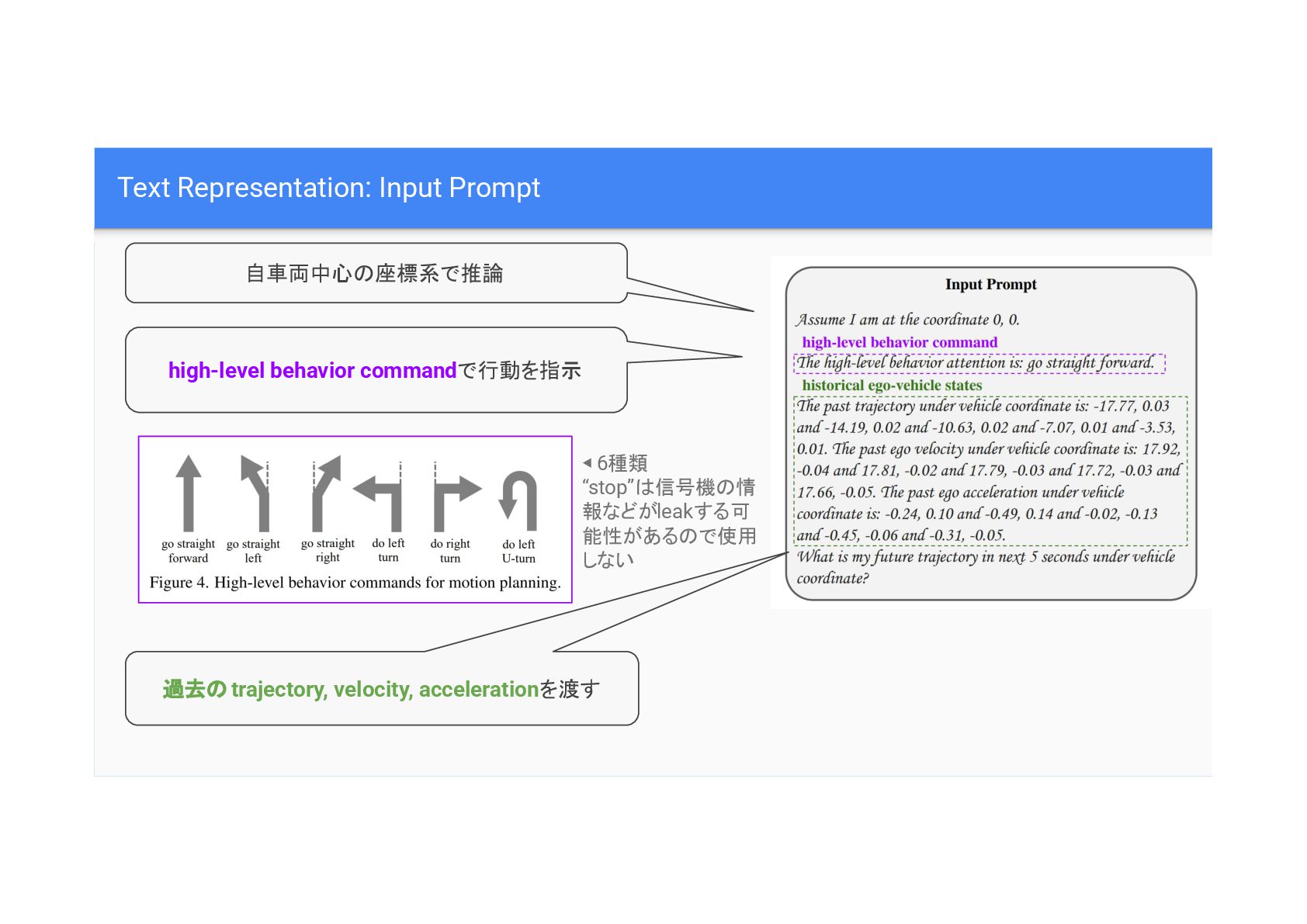The width and height of the screenshot is (1307, 924).
Task: Click the do left turn arrow icon
Action: click(x=378, y=497)
